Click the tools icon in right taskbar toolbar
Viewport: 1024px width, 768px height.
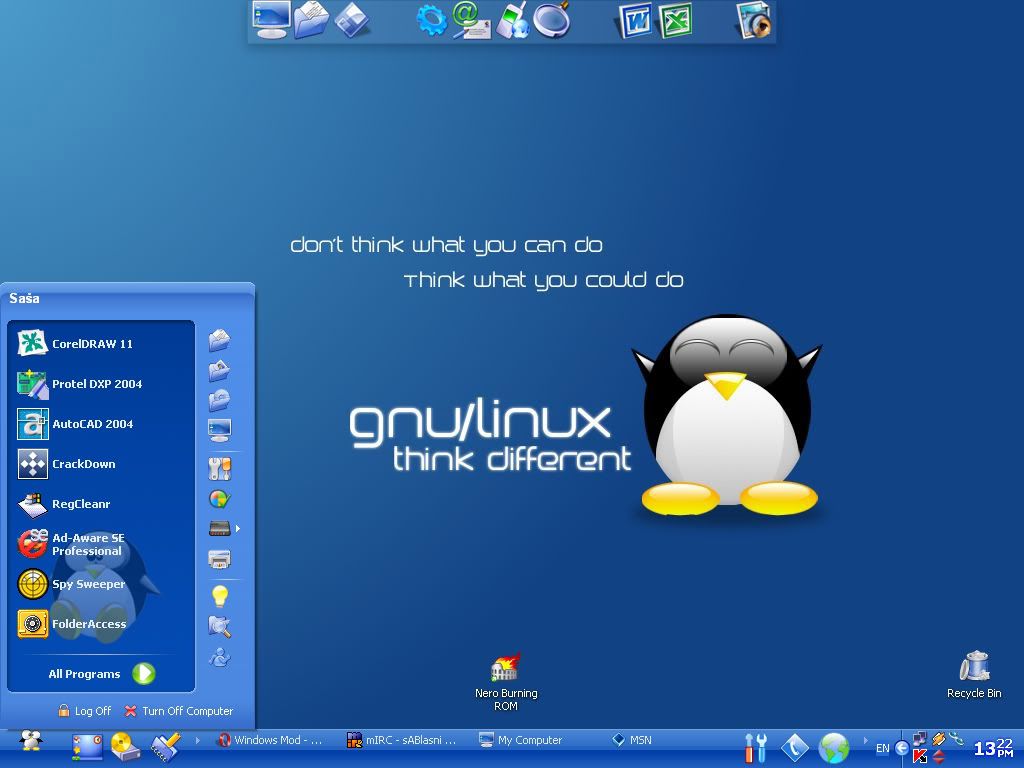pos(756,747)
